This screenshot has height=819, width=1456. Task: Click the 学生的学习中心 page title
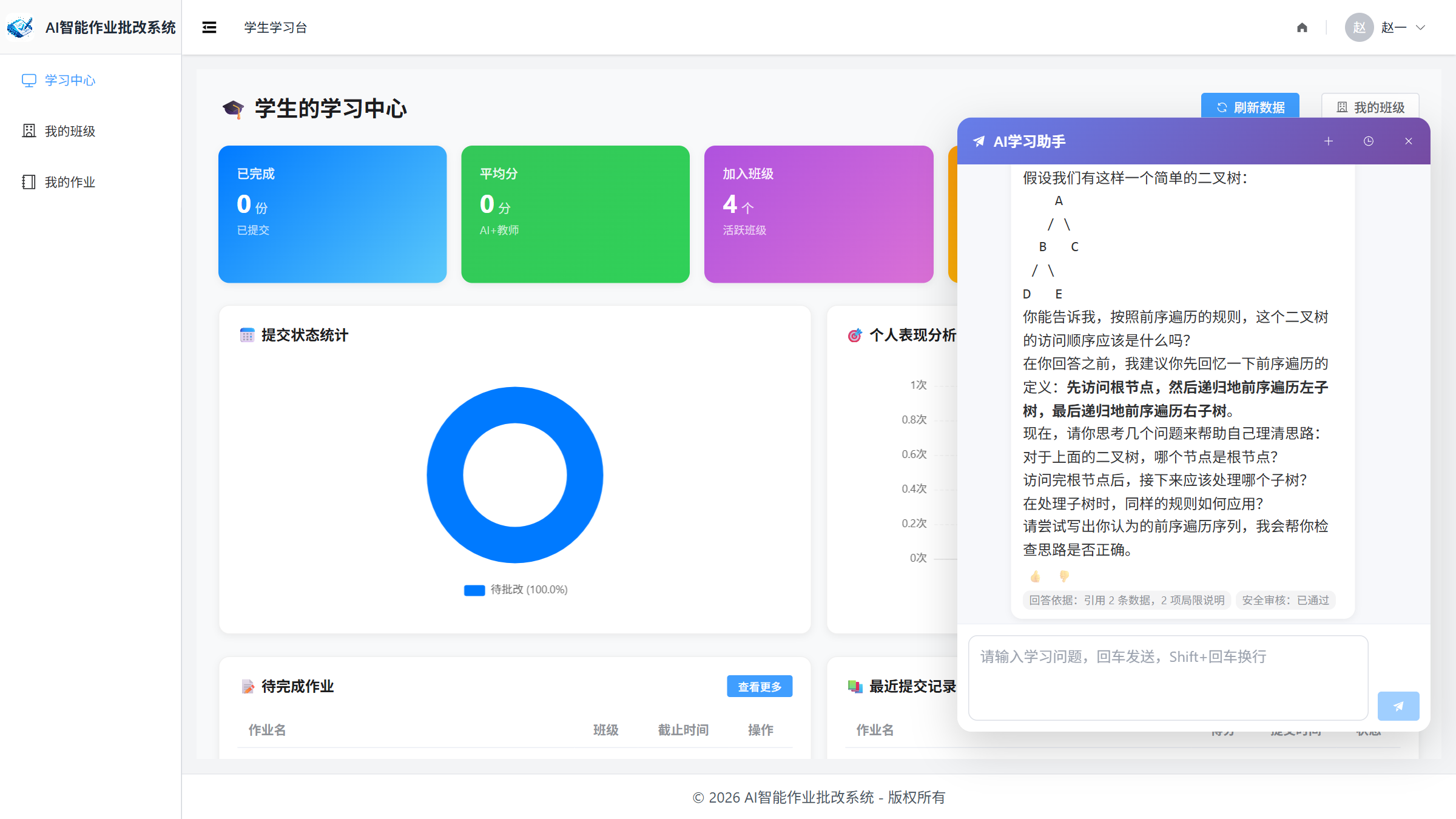pos(331,109)
